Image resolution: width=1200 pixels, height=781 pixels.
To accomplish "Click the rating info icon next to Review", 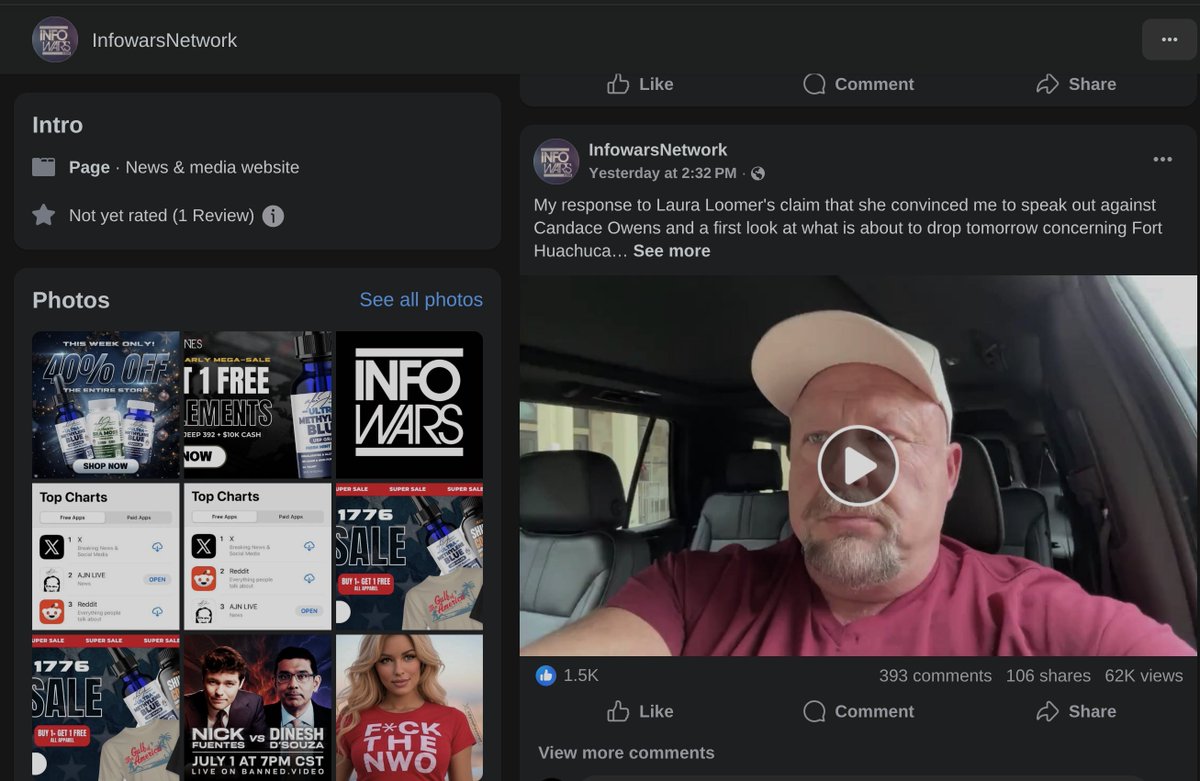I will point(273,216).
